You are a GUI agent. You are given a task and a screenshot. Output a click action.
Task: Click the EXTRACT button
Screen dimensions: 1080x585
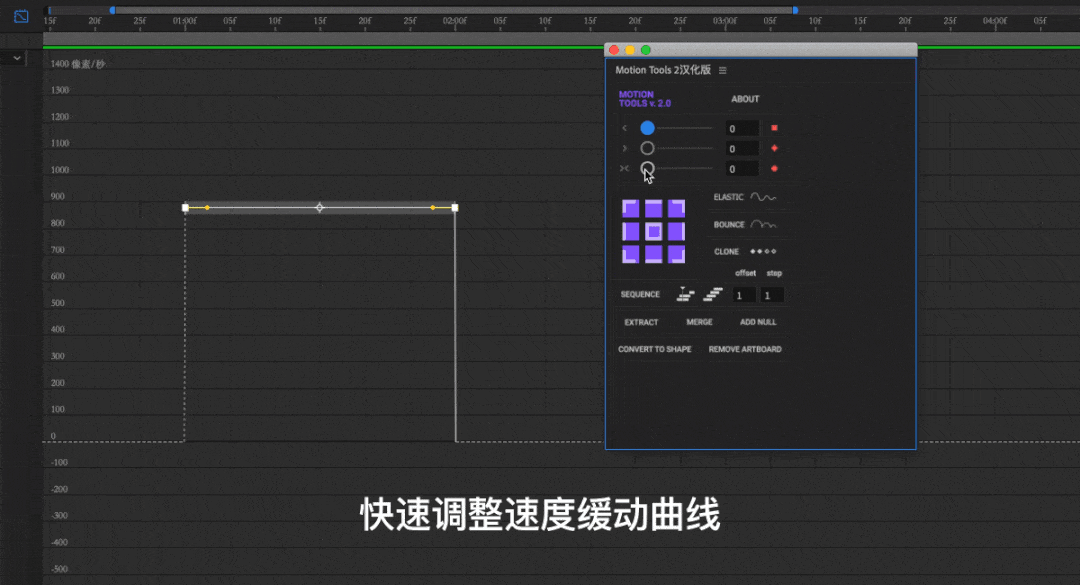click(x=641, y=322)
